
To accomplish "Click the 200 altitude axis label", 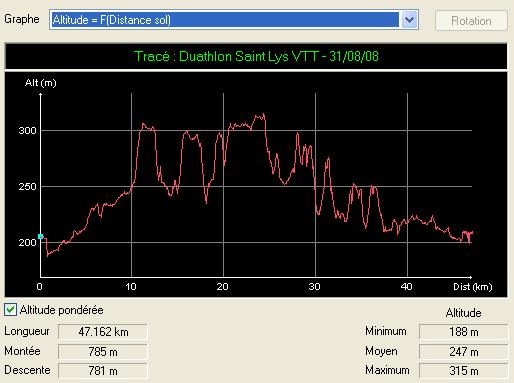I will (x=27, y=242).
